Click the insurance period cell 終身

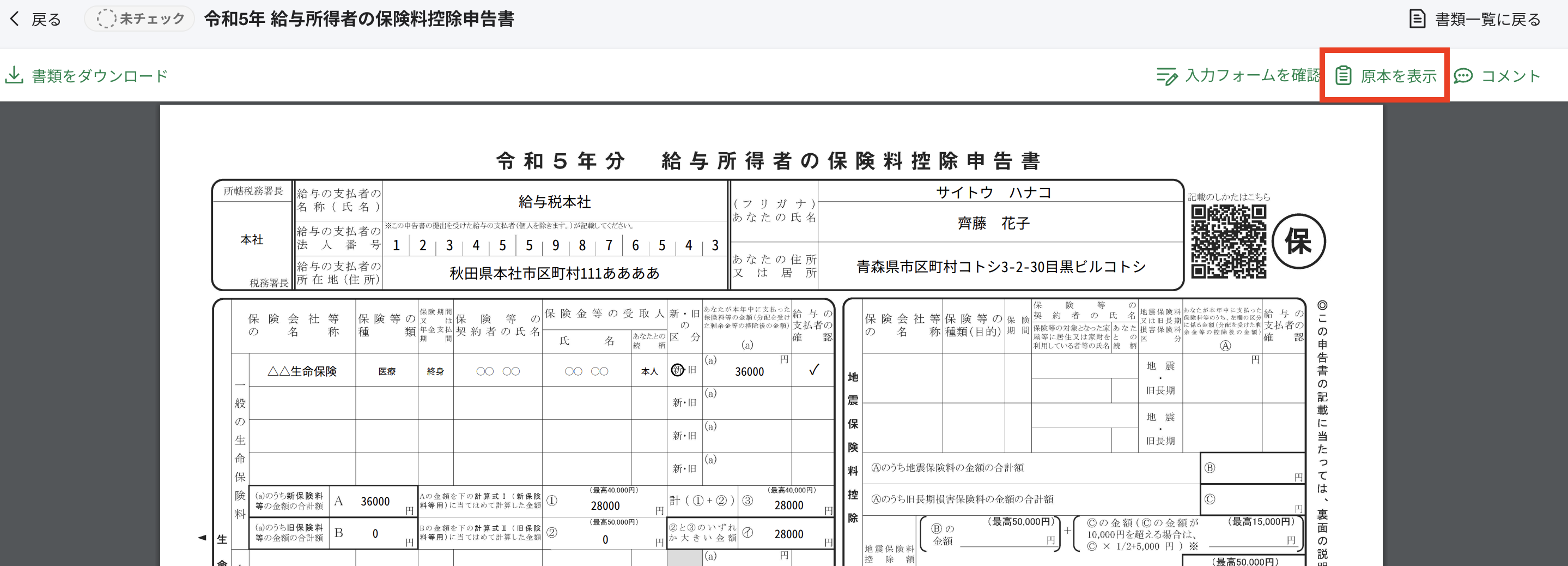[435, 371]
